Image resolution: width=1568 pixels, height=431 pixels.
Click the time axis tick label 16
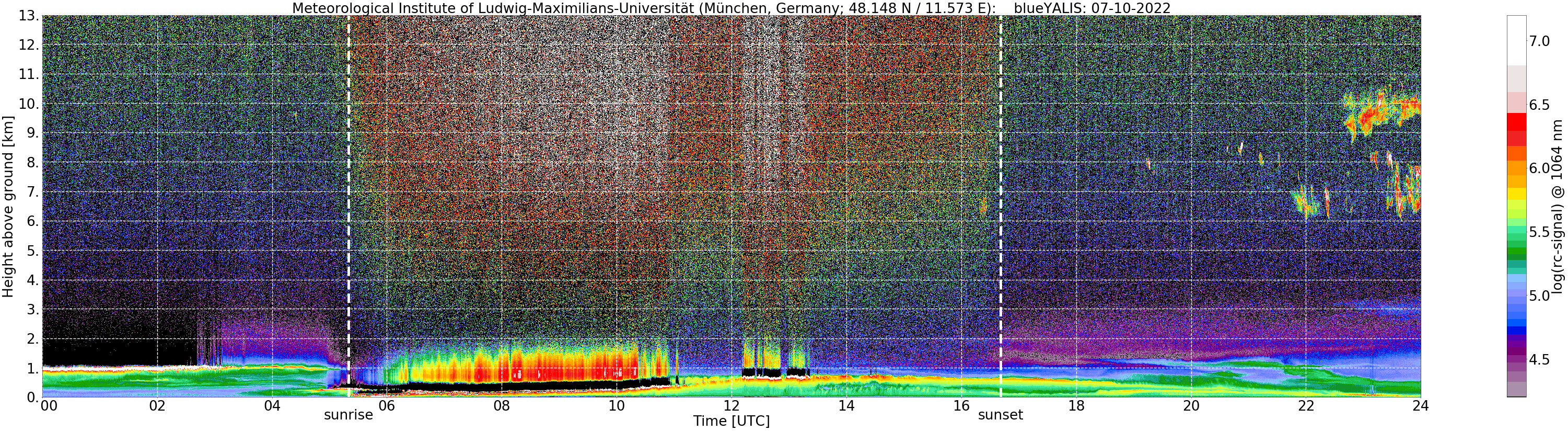click(961, 405)
